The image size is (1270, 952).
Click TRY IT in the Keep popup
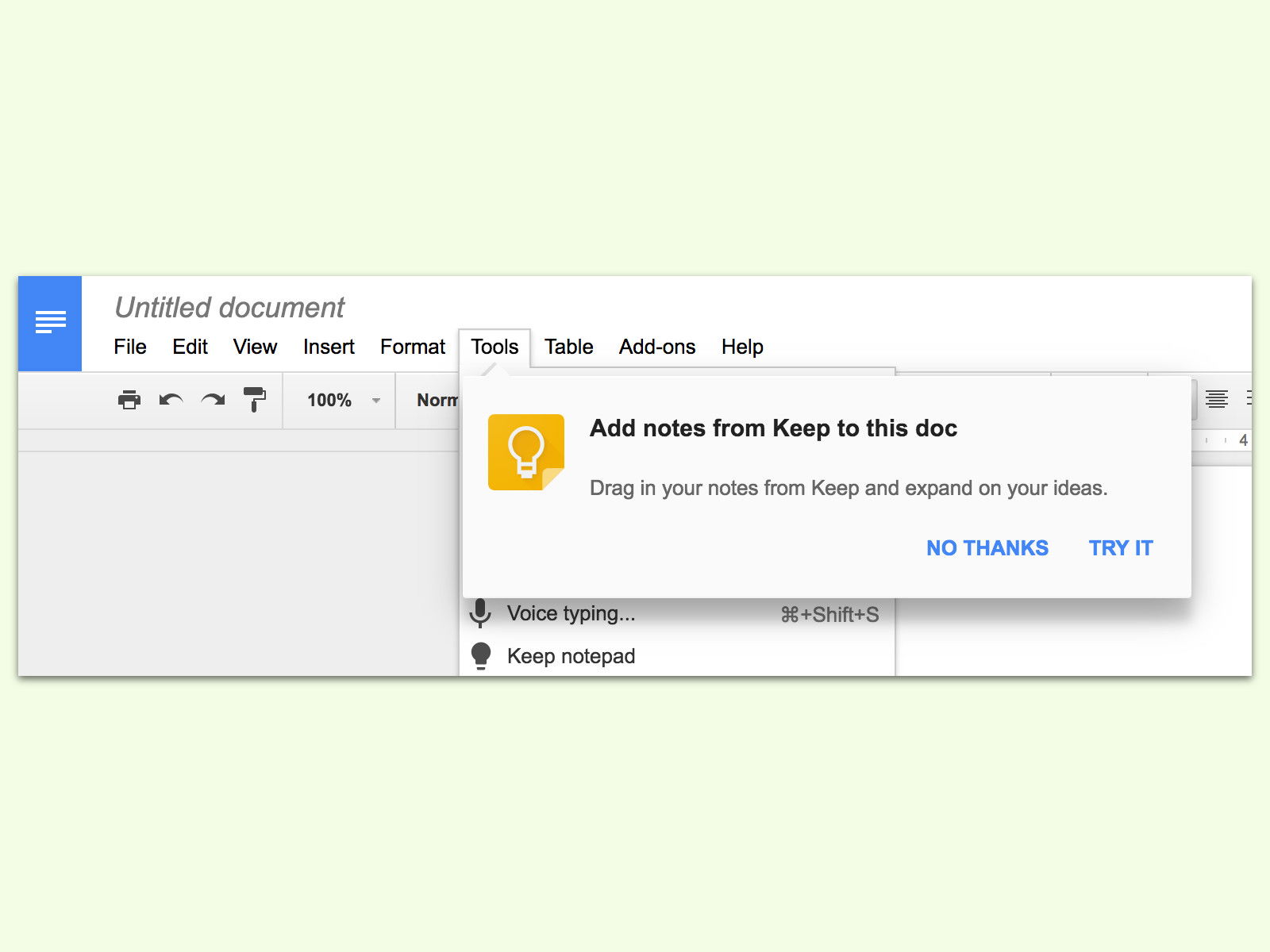pyautogui.click(x=1121, y=548)
